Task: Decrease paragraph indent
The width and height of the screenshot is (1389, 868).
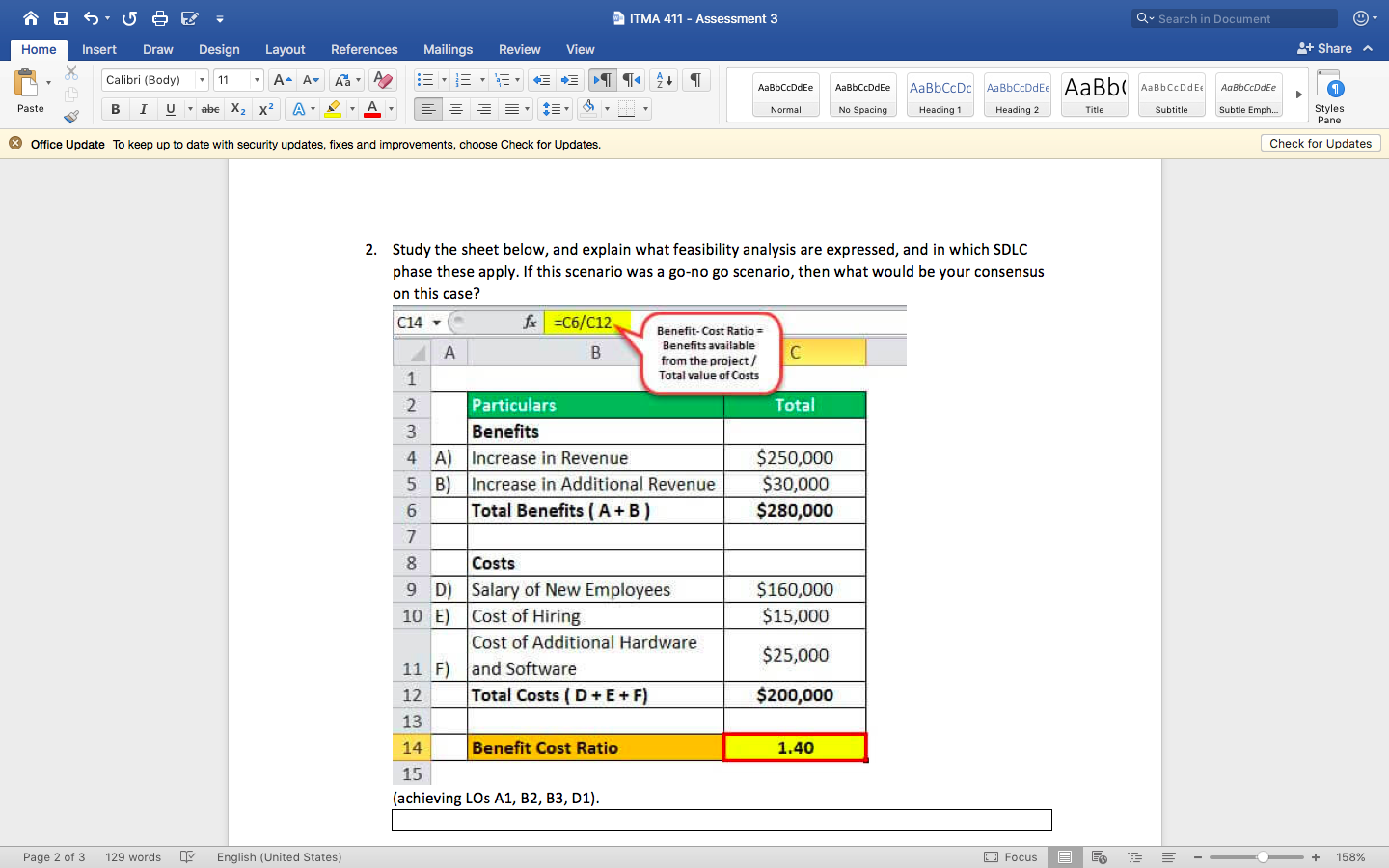Action: tap(542, 80)
